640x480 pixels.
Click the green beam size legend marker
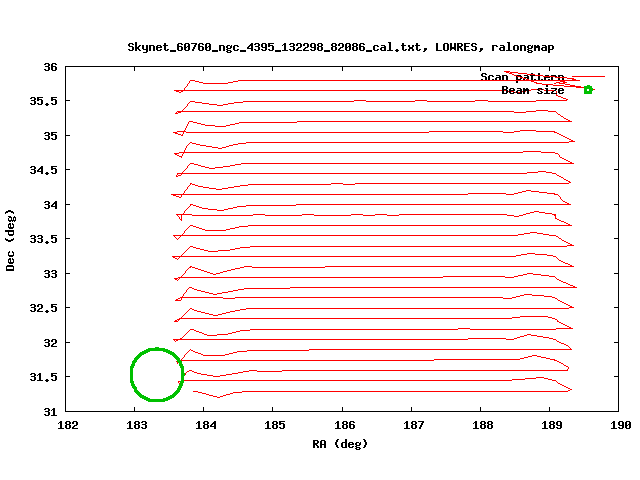coord(588,90)
